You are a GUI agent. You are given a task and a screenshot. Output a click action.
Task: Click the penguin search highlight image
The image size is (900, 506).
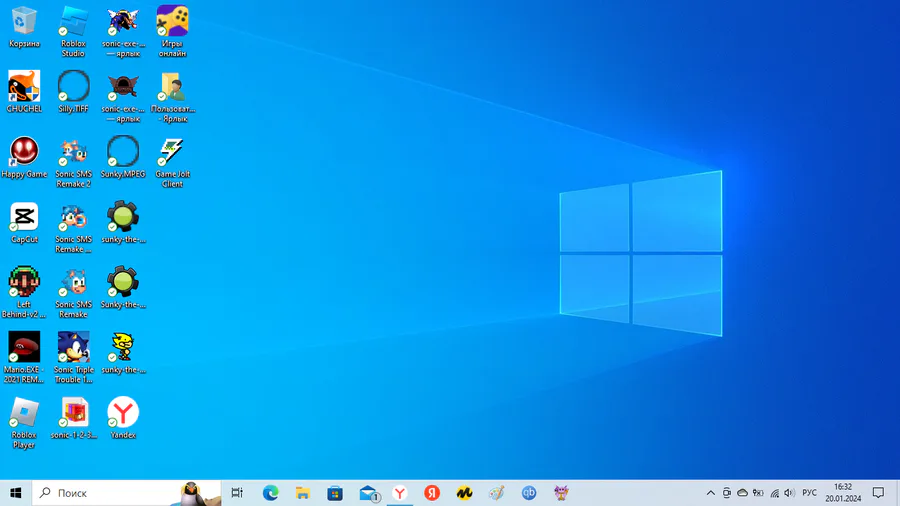198,493
